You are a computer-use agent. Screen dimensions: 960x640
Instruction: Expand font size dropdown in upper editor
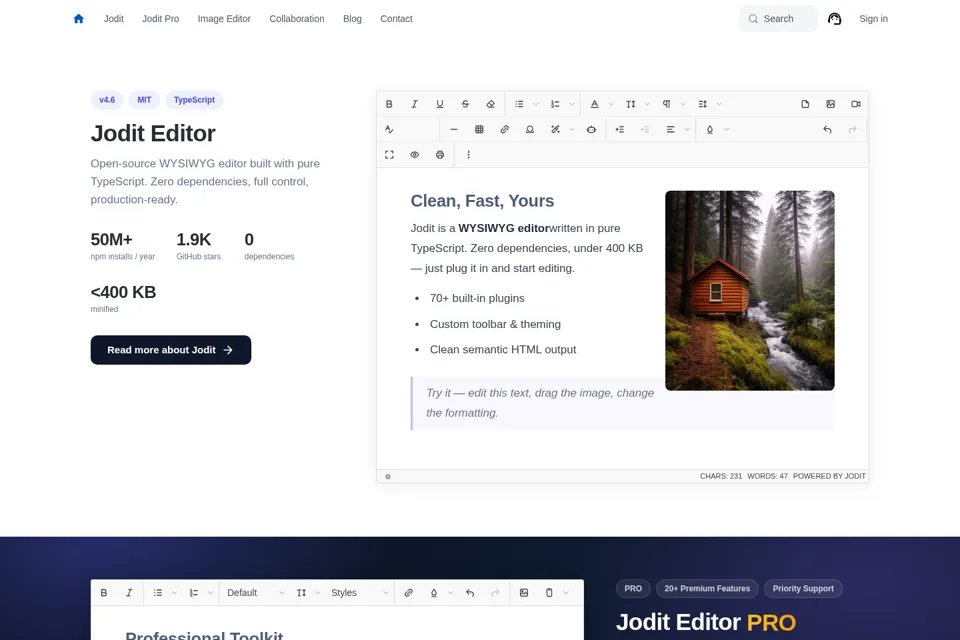[647, 104]
